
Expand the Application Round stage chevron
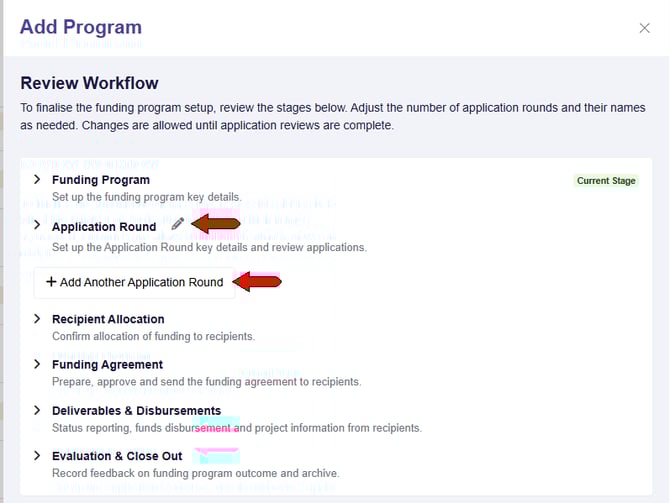click(37, 226)
